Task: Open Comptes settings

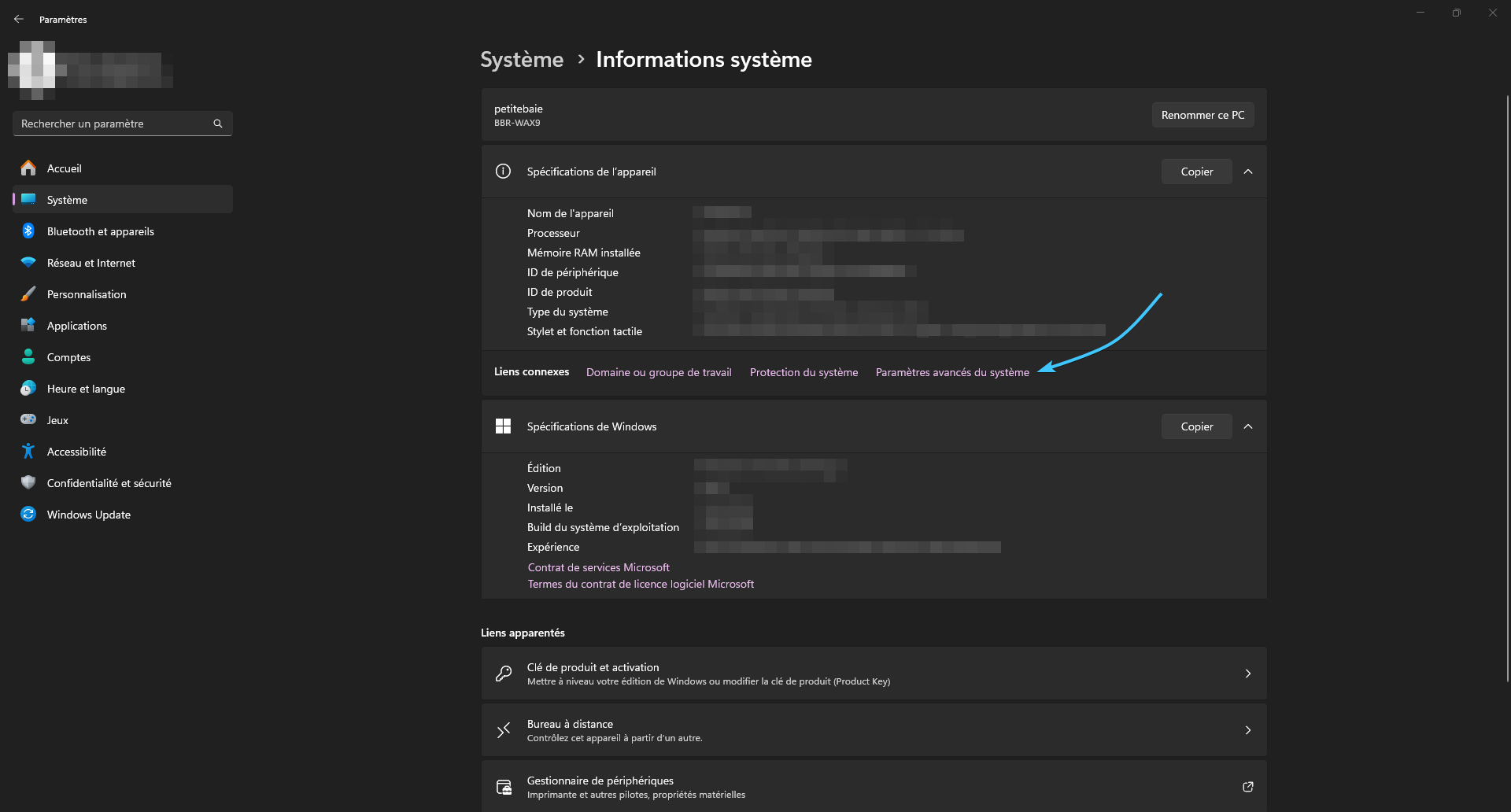Action: [123, 357]
